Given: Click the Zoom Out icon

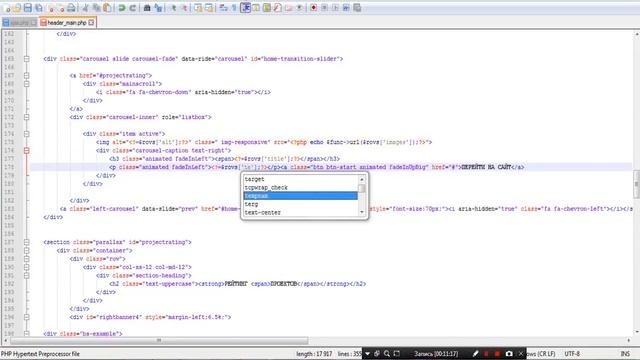Looking at the screenshot, I should click(x=184, y=8).
